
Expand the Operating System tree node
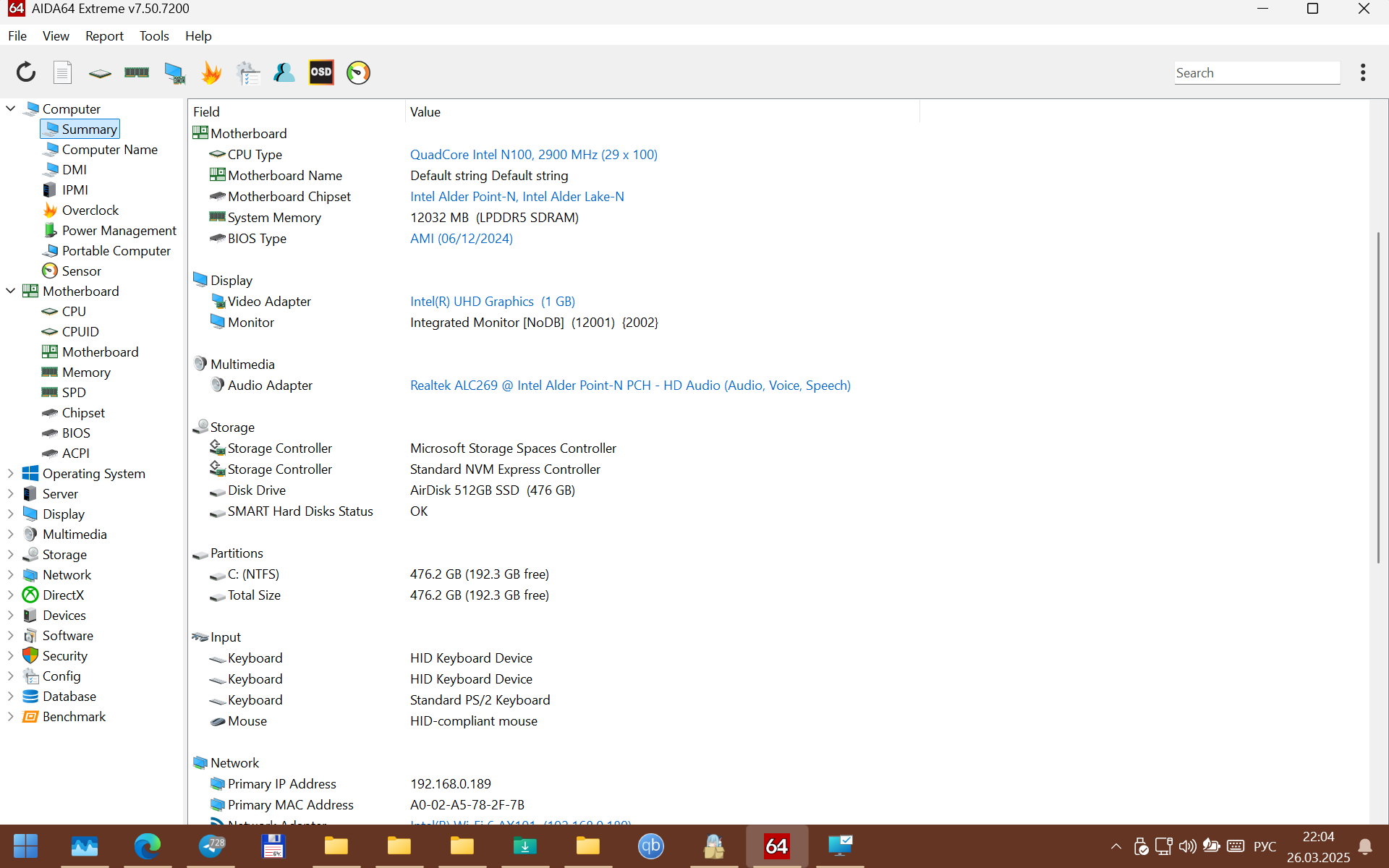tap(11, 474)
